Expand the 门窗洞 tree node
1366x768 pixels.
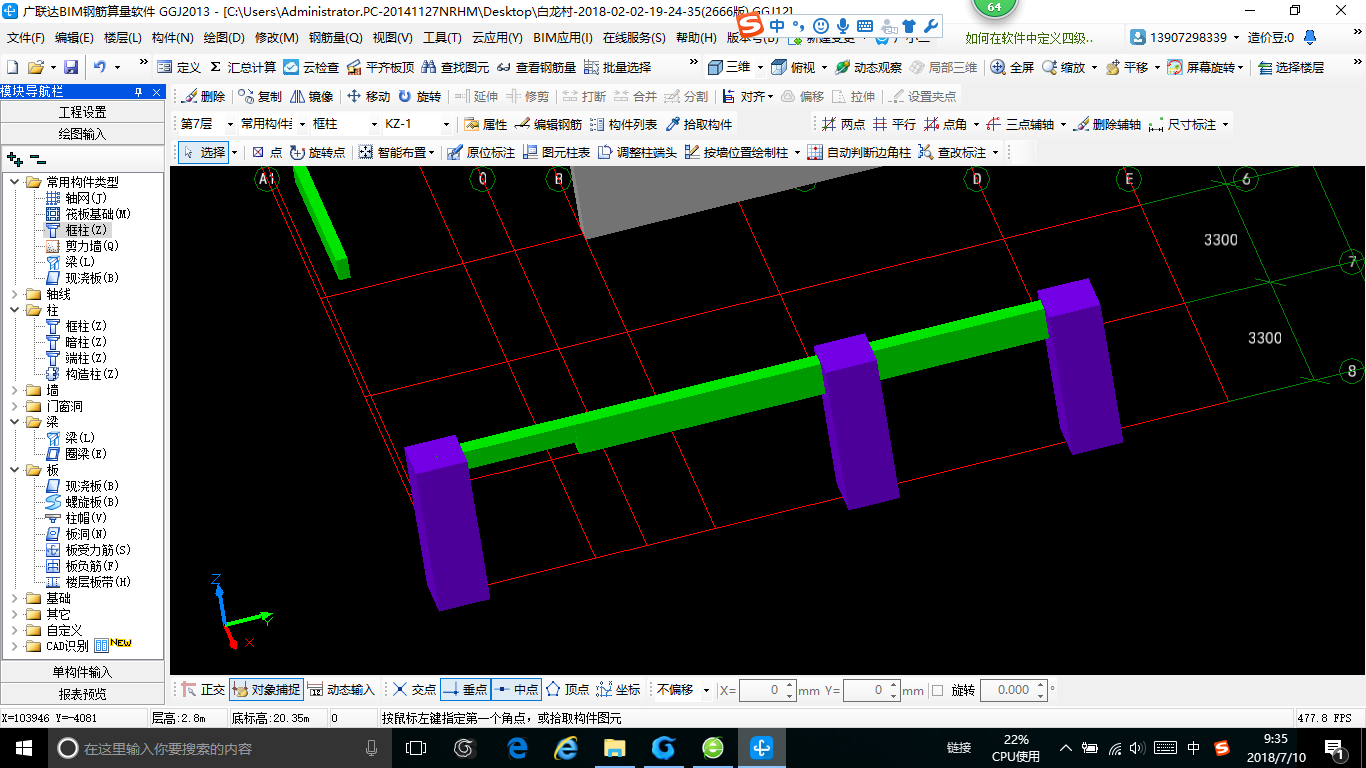(x=14, y=406)
